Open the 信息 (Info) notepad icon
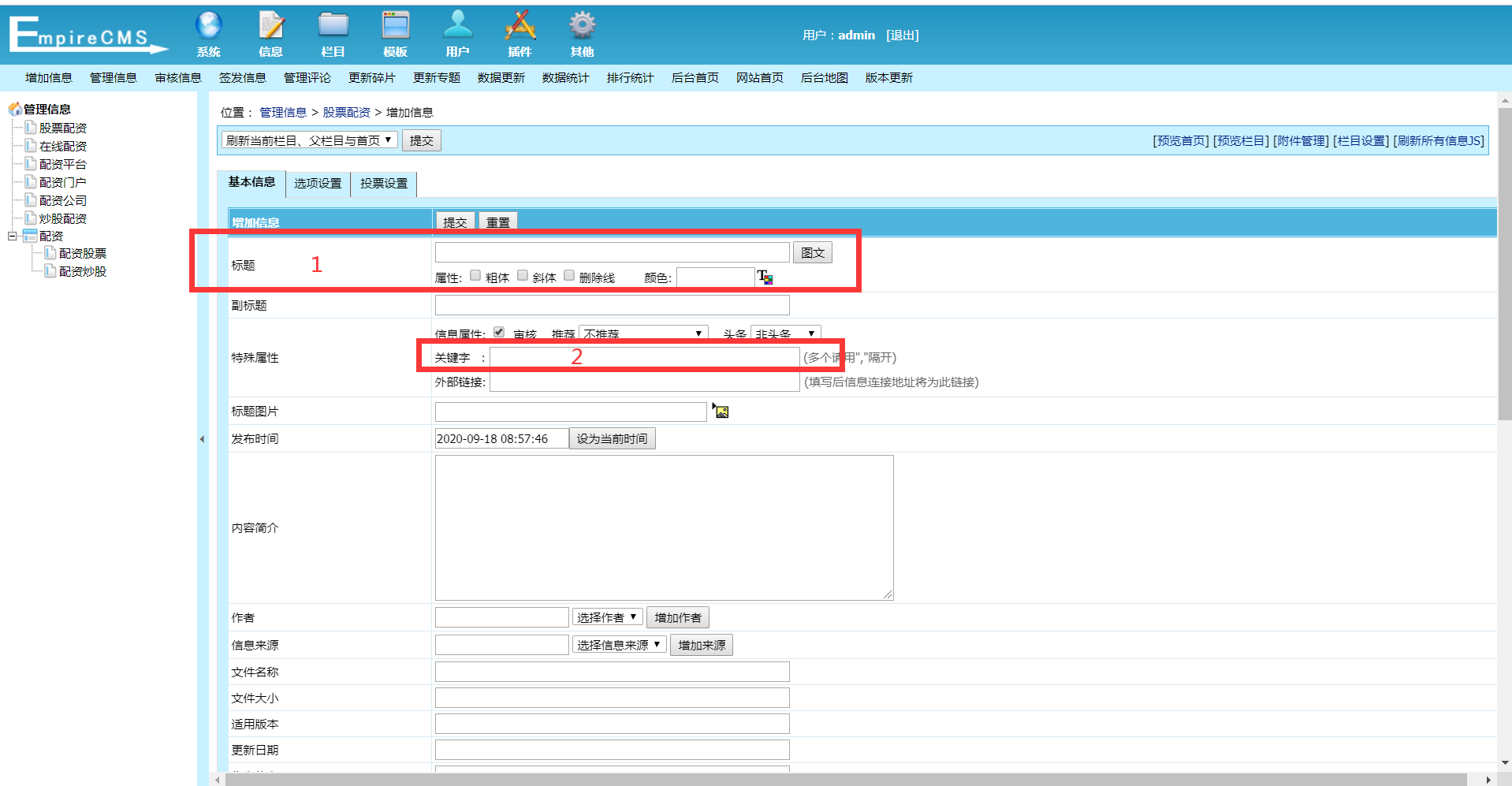Viewport: 1512px width, 786px height. point(270,34)
